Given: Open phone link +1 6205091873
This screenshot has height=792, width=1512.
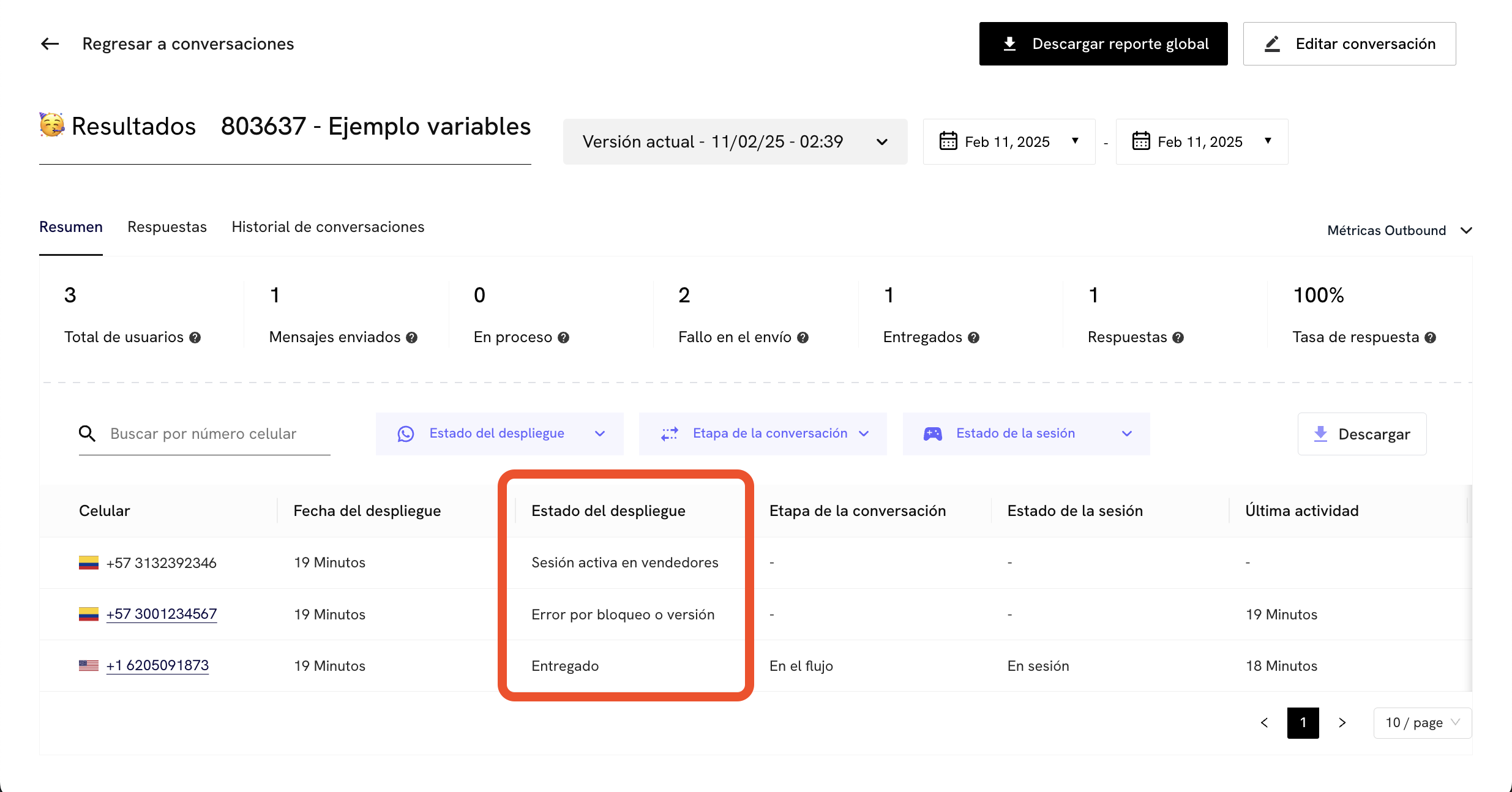Looking at the screenshot, I should point(157,665).
